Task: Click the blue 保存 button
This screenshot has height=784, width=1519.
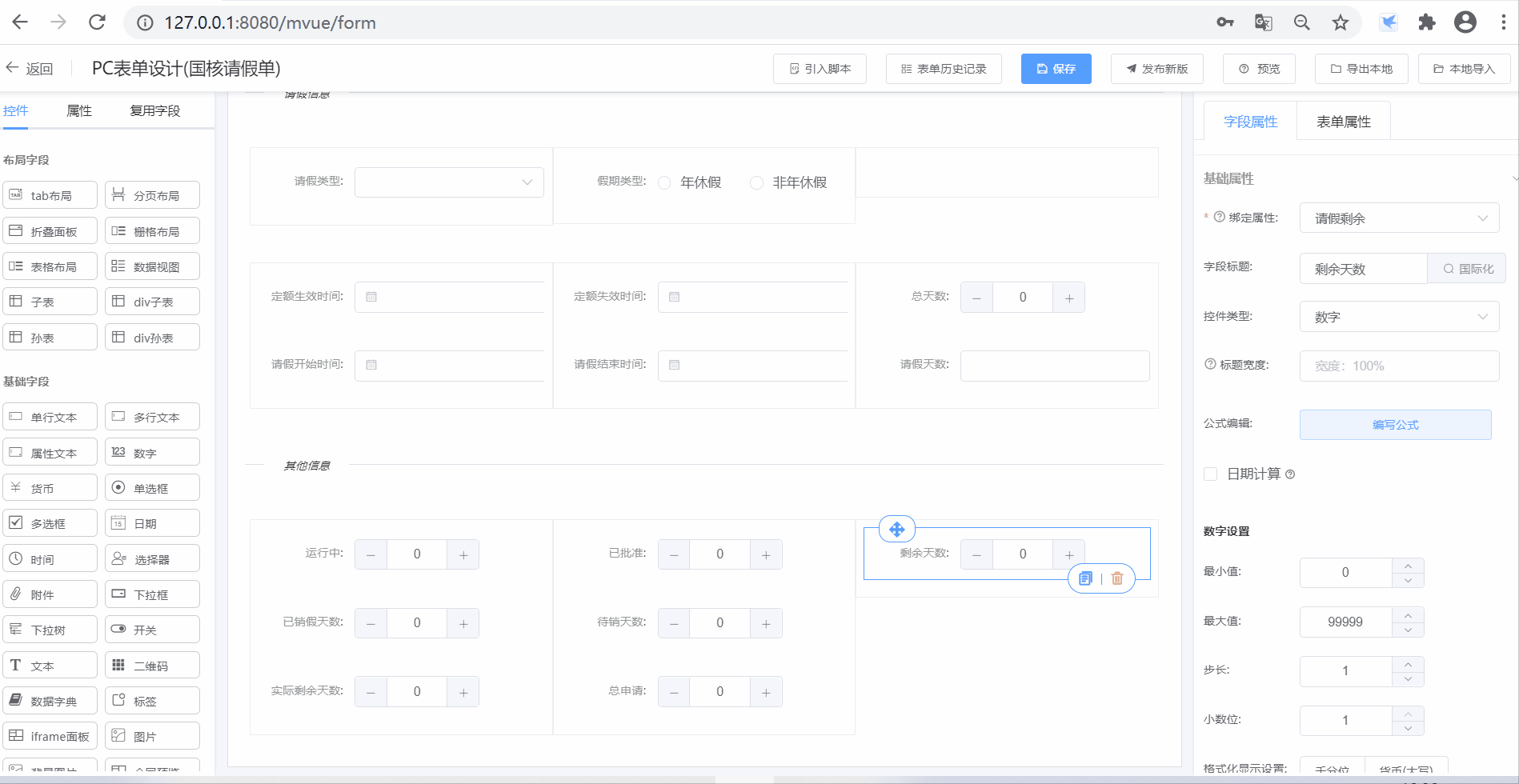Action: click(1056, 69)
